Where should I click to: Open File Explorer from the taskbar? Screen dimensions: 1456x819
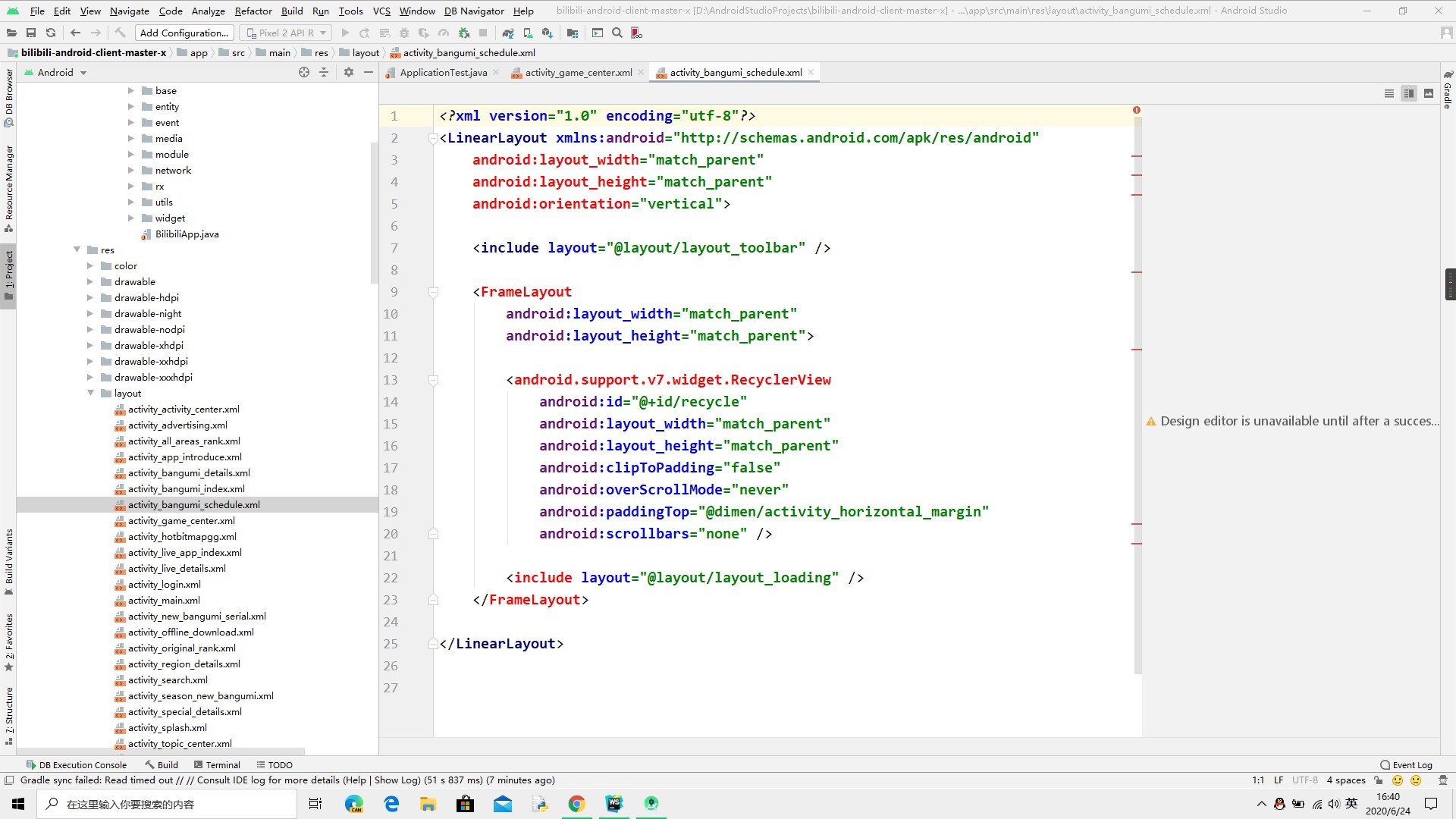click(428, 804)
